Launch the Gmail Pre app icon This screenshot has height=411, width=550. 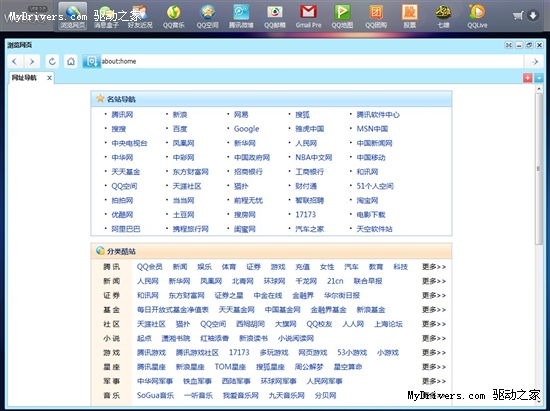(x=308, y=16)
